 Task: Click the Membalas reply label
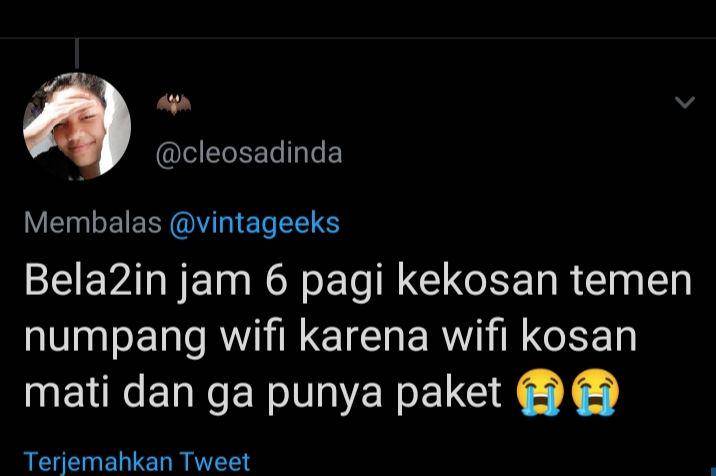pos(93,223)
